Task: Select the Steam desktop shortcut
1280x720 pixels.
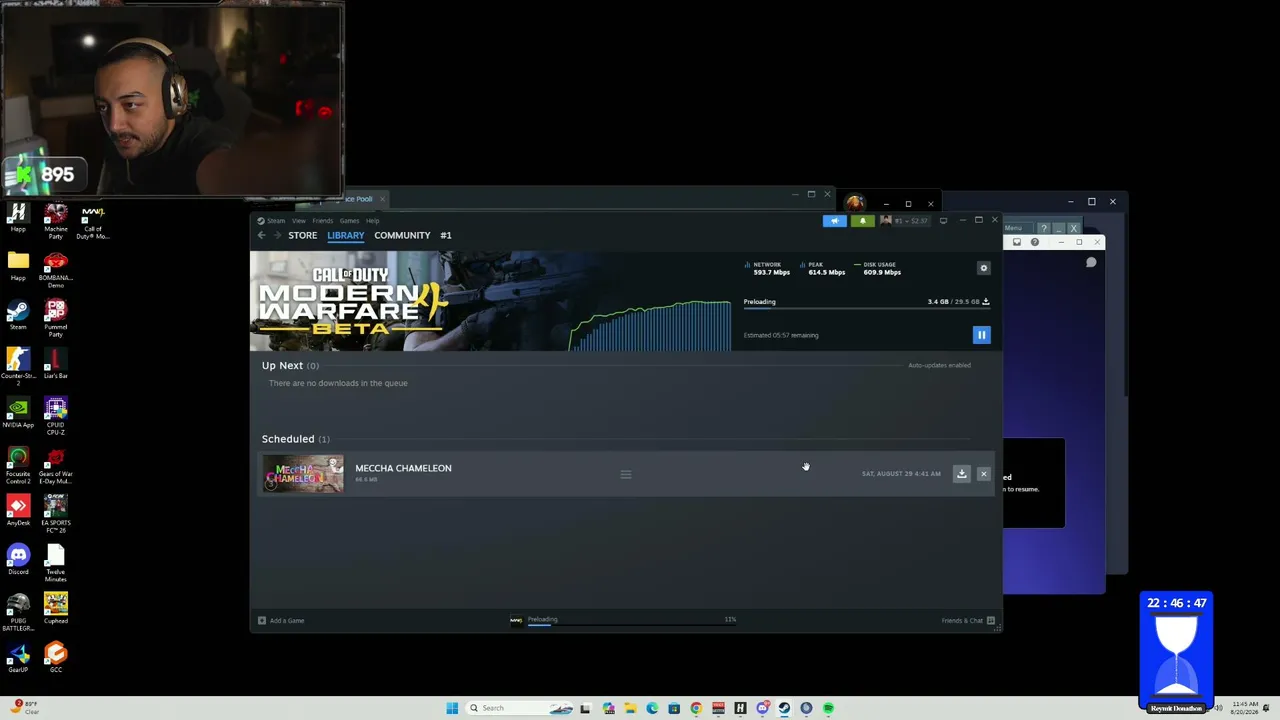Action: pyautogui.click(x=18, y=316)
